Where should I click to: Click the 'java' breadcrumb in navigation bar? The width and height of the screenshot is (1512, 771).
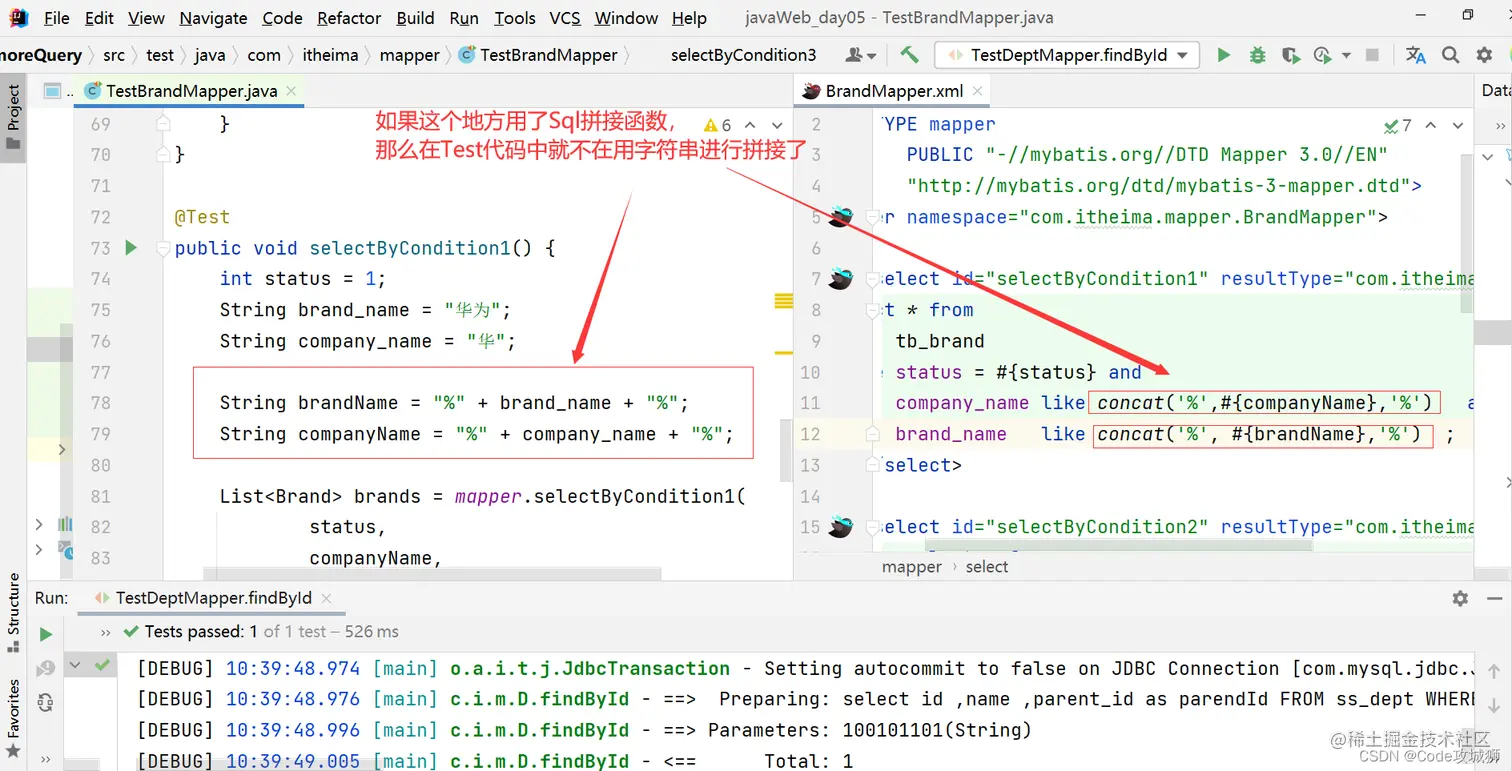point(210,55)
